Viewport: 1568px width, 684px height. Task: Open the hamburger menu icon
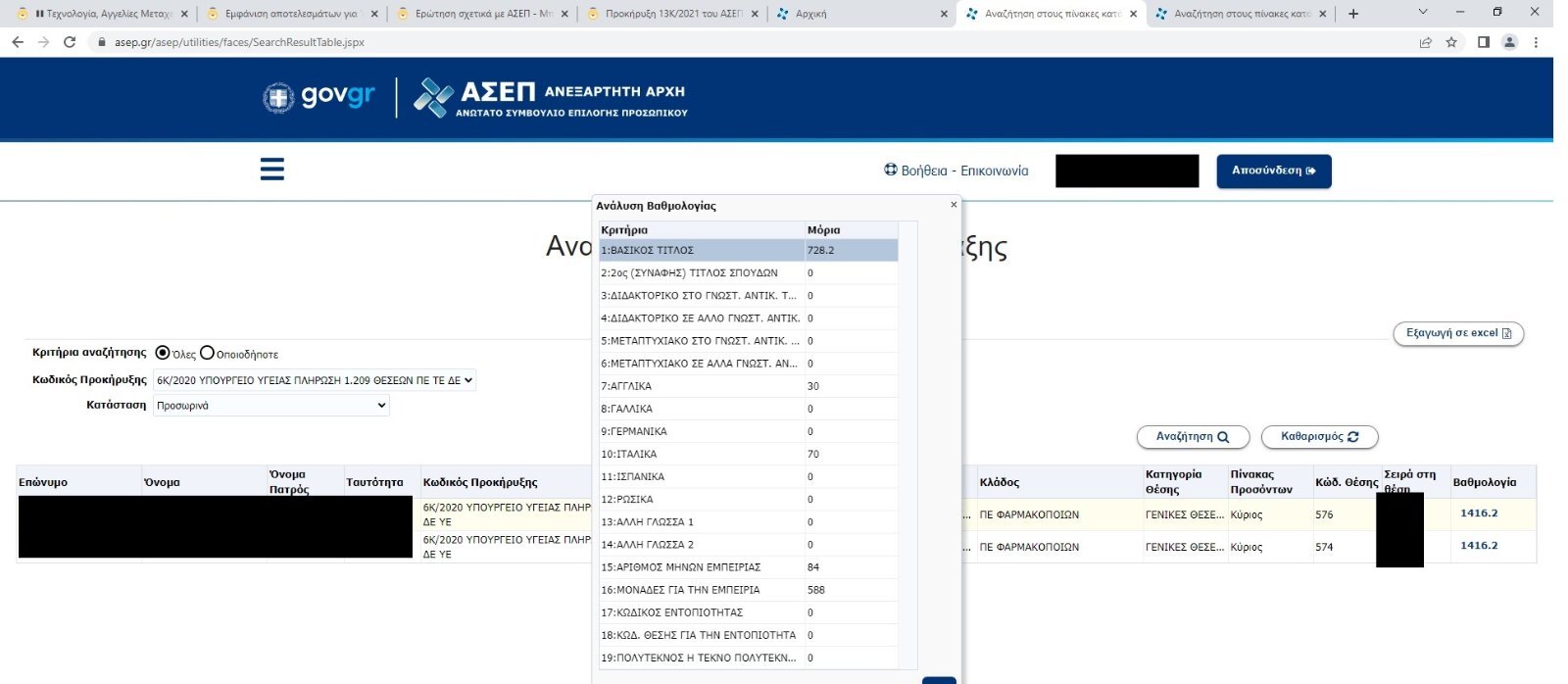271,170
